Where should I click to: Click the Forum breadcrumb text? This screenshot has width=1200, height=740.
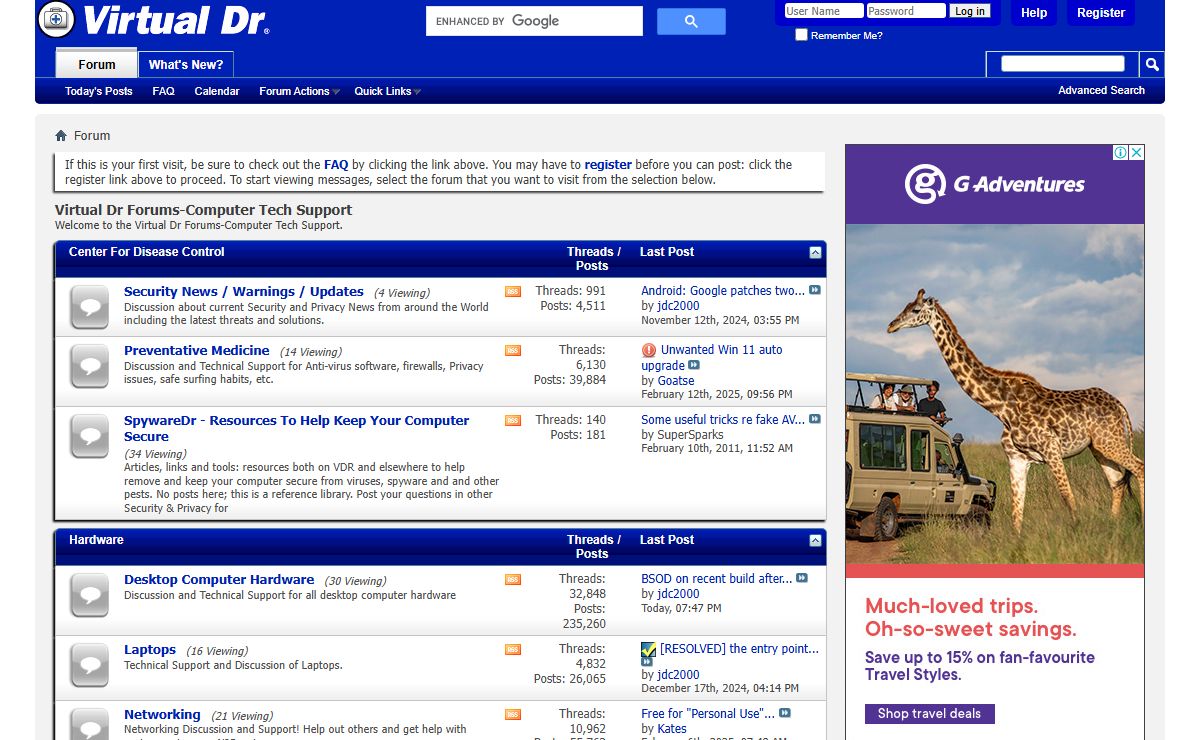pos(92,136)
